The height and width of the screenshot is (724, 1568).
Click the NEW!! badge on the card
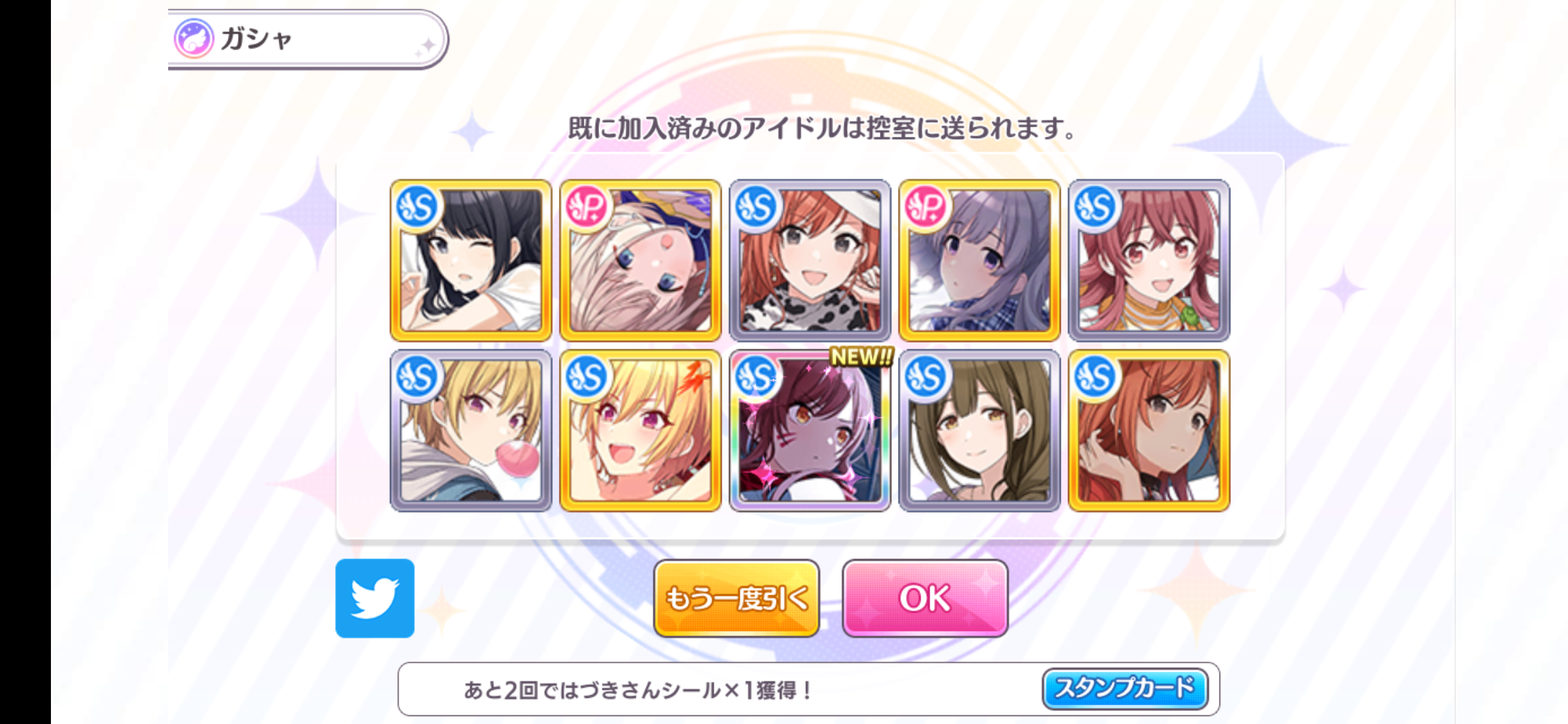(x=861, y=357)
